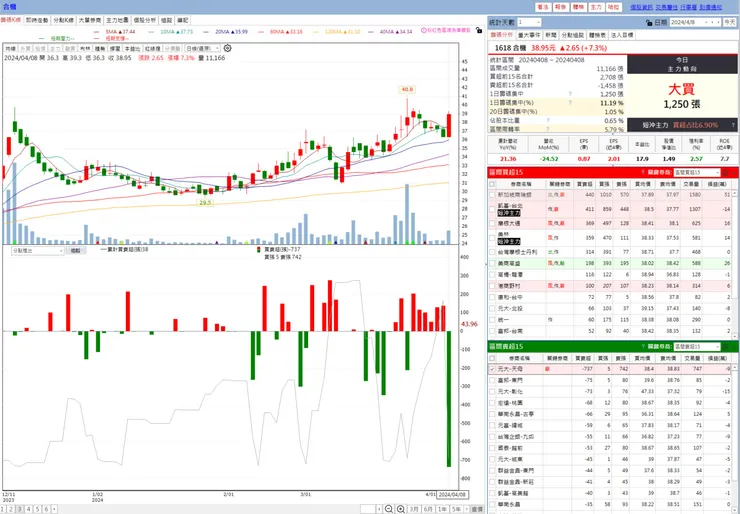740x514 pixels.
Task: Uncheck the 元大-天母 row checkbox
Action: click(492, 369)
